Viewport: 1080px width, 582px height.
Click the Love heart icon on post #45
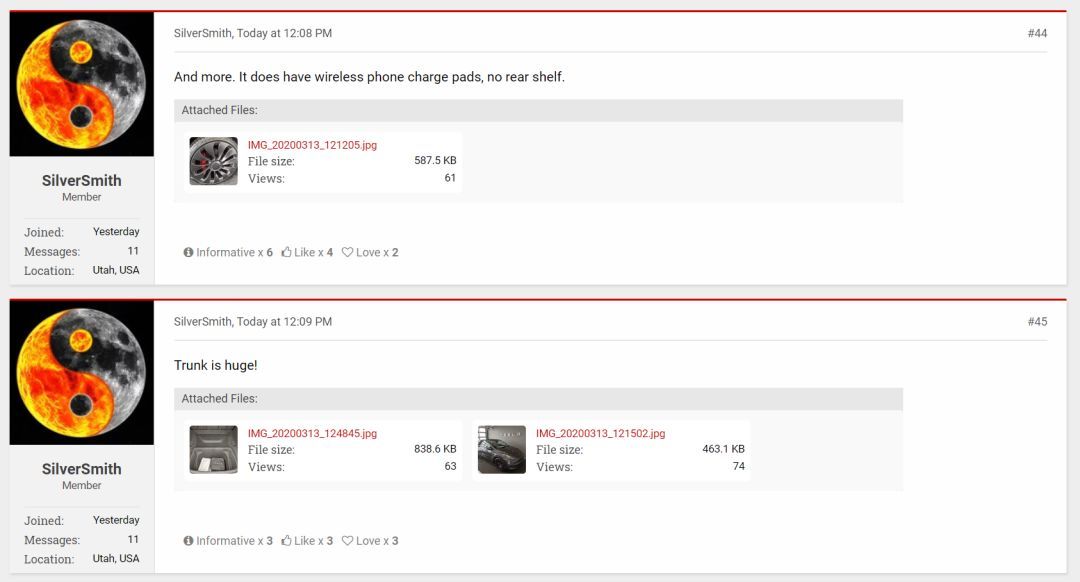coord(348,541)
